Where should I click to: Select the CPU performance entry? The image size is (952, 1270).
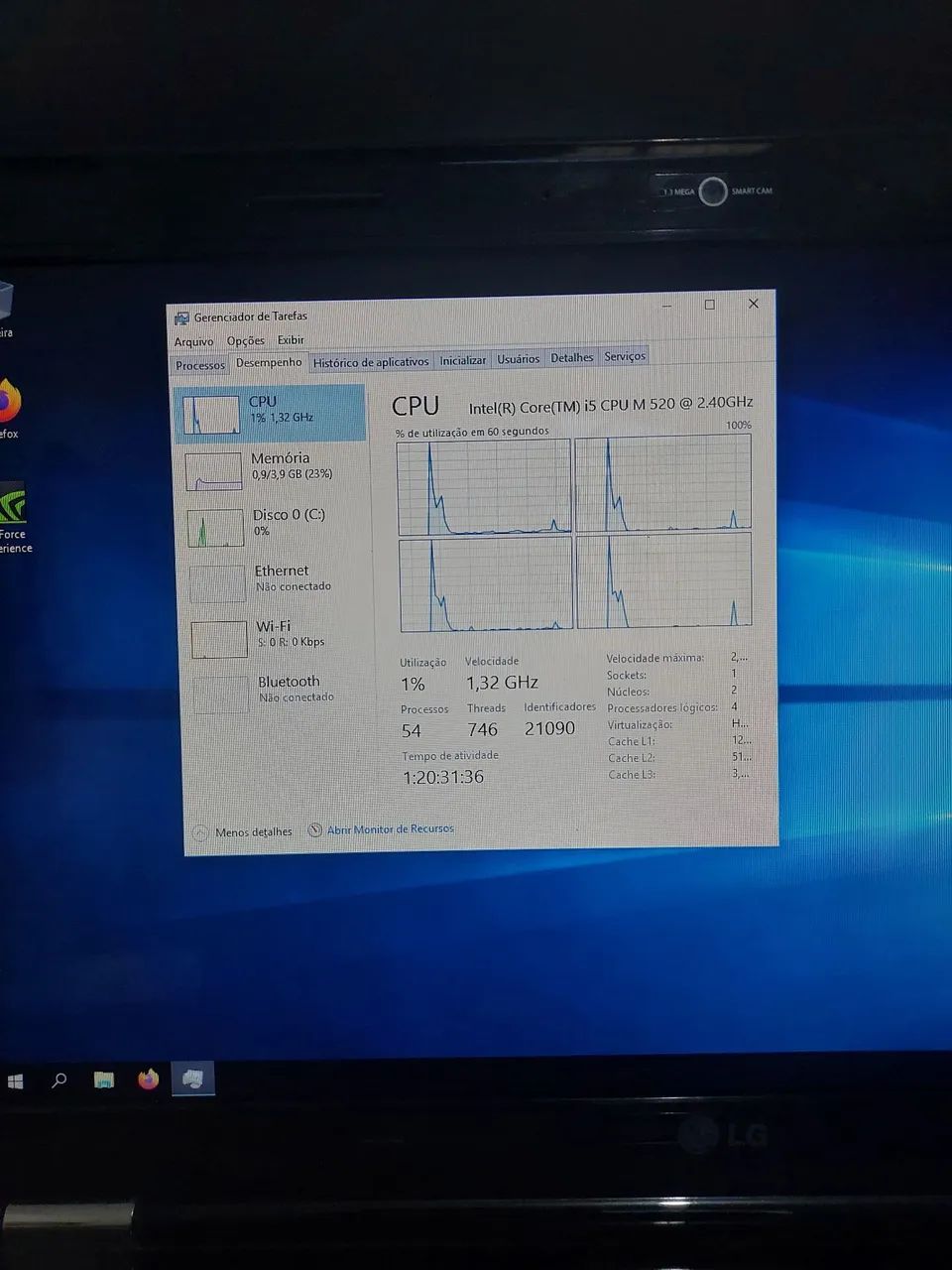click(x=271, y=413)
